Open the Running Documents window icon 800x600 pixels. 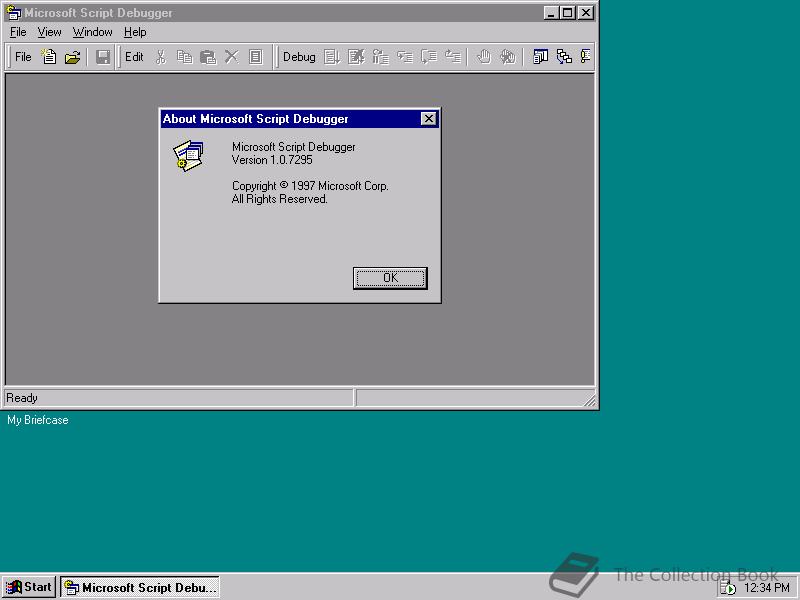point(540,57)
